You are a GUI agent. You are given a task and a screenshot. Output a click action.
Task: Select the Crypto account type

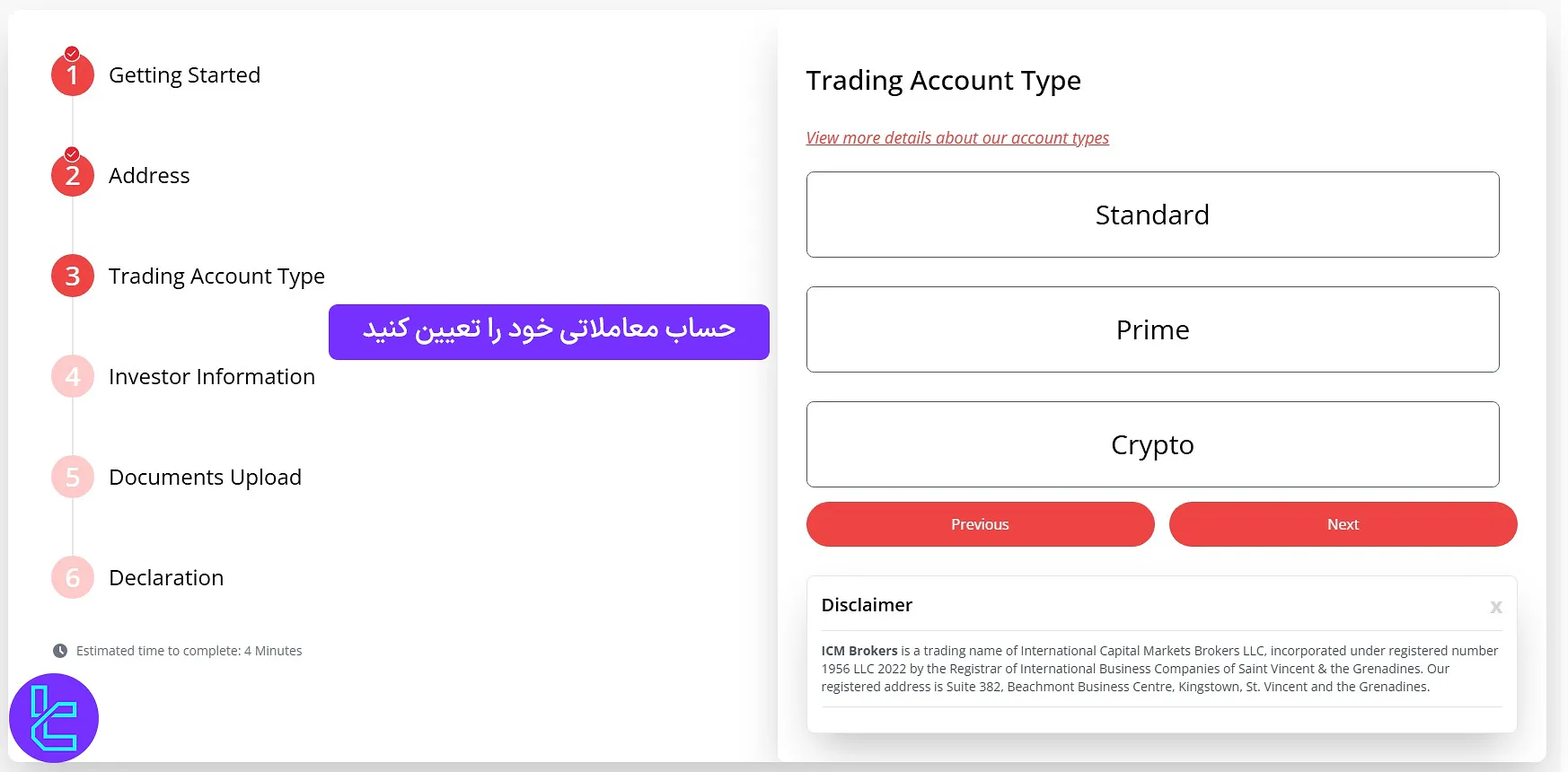tap(1152, 444)
